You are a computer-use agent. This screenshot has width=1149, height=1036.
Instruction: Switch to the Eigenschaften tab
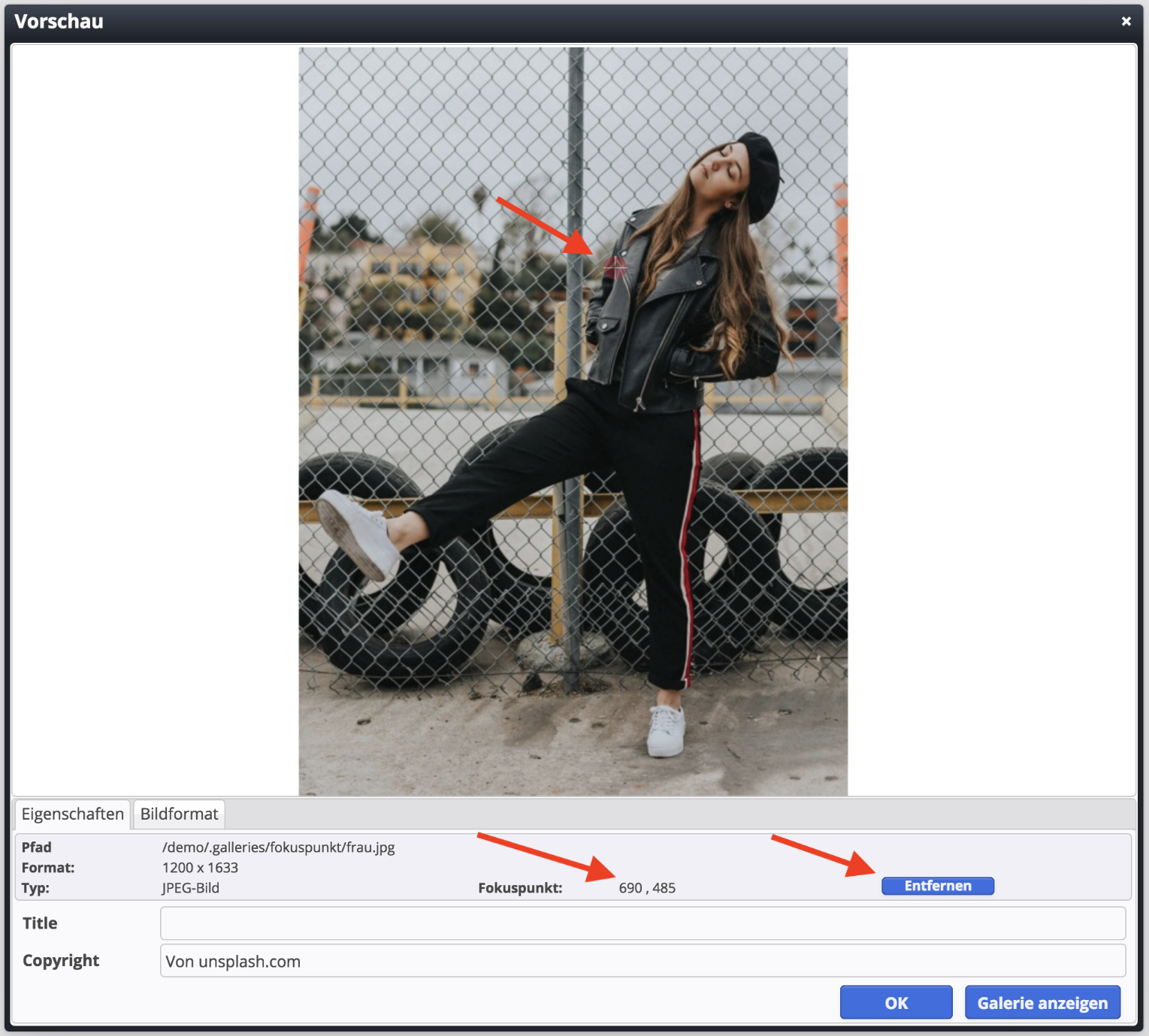tap(72, 814)
